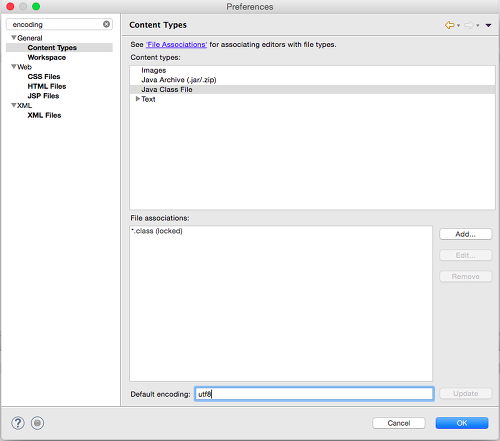Image resolution: width=500 pixels, height=441 pixels.
Task: Collapse the XML tree node
Action: click(x=14, y=105)
